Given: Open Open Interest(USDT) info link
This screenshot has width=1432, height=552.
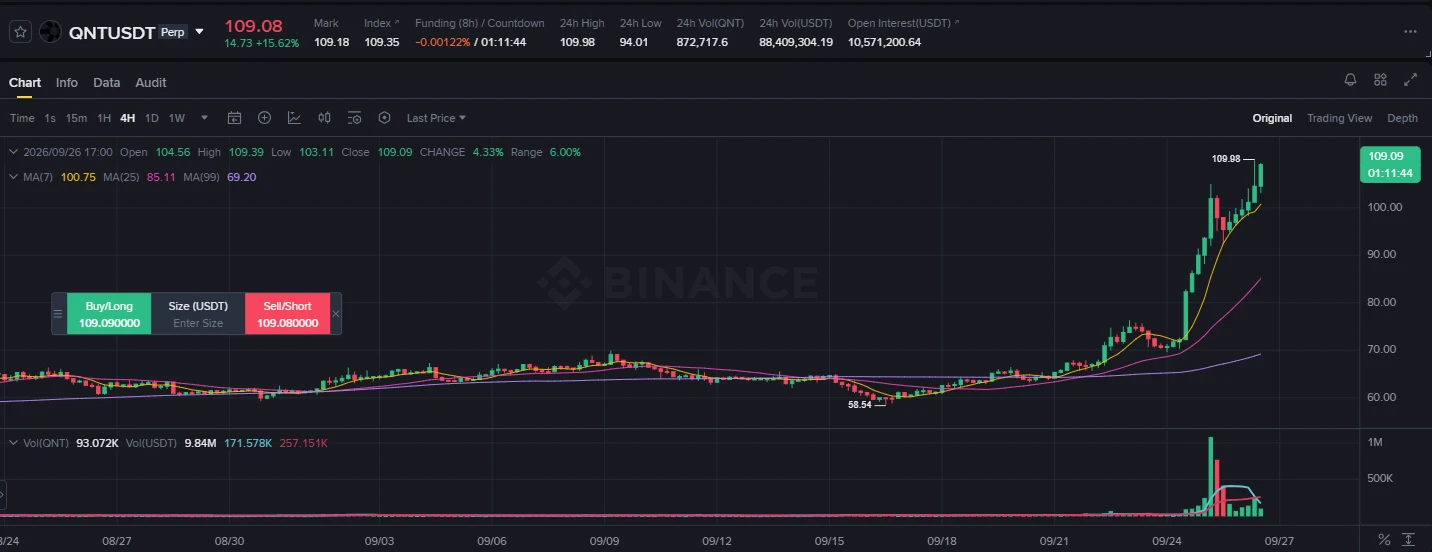Looking at the screenshot, I should 902,23.
